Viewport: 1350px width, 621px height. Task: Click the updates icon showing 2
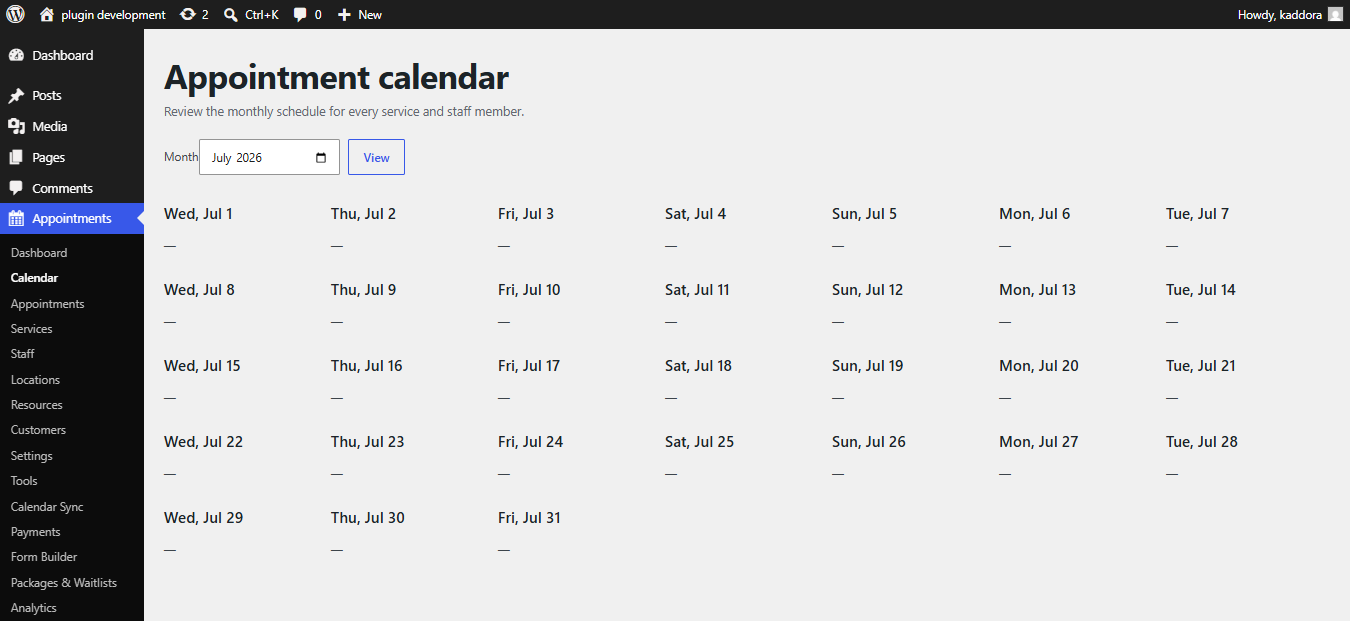pos(188,15)
